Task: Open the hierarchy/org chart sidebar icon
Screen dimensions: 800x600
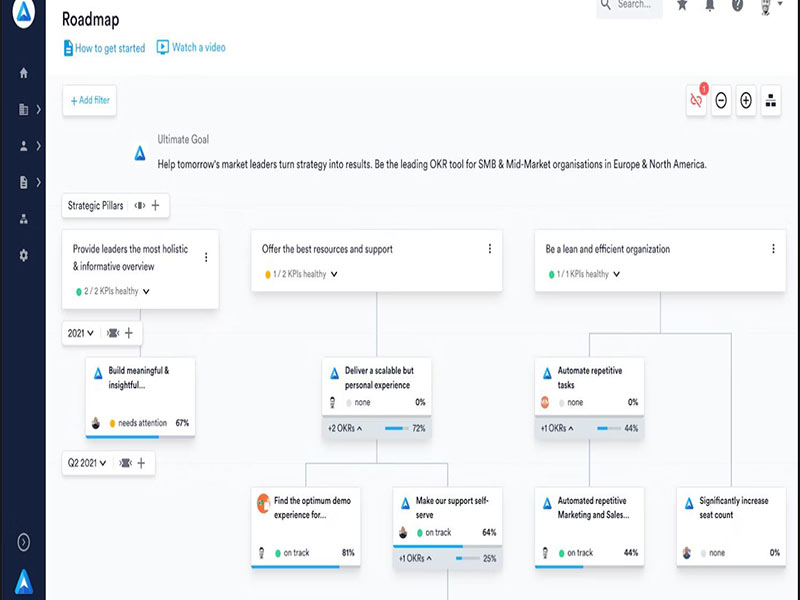Action: point(23,219)
